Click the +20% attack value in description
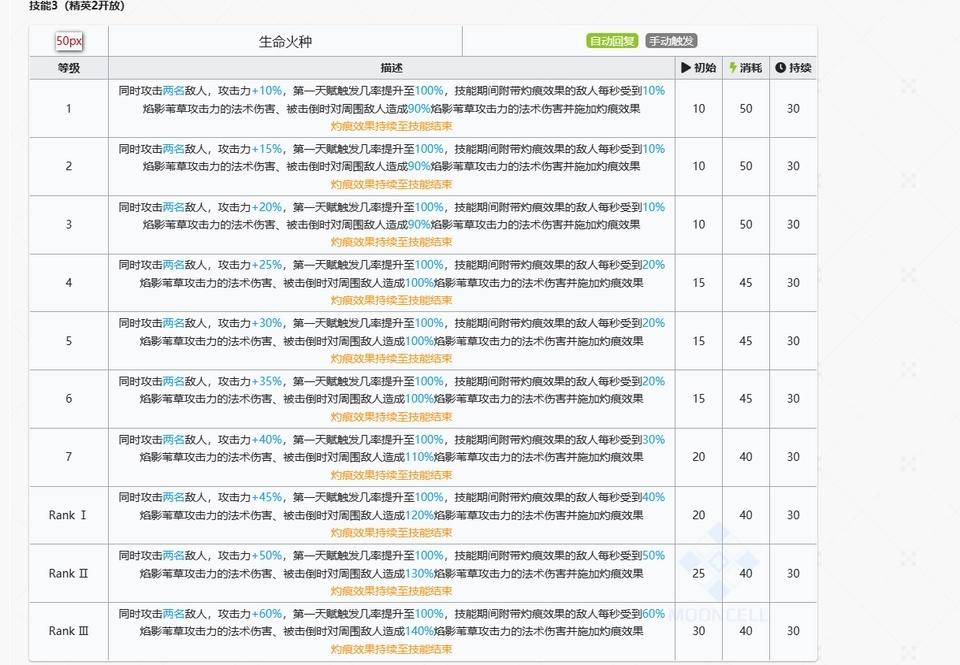Screen dimensions: 960x665 (267, 207)
